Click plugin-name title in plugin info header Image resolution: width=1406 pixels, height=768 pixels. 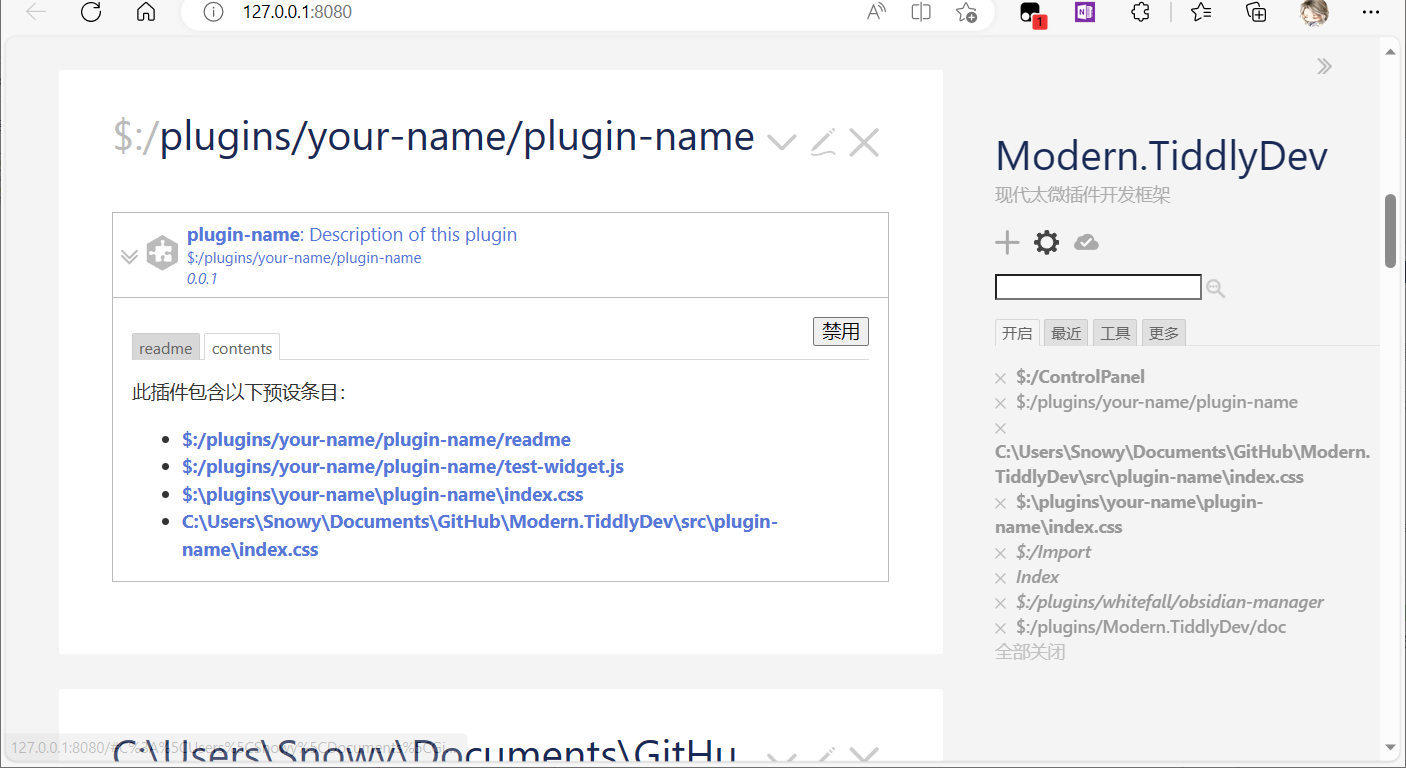[243, 235]
